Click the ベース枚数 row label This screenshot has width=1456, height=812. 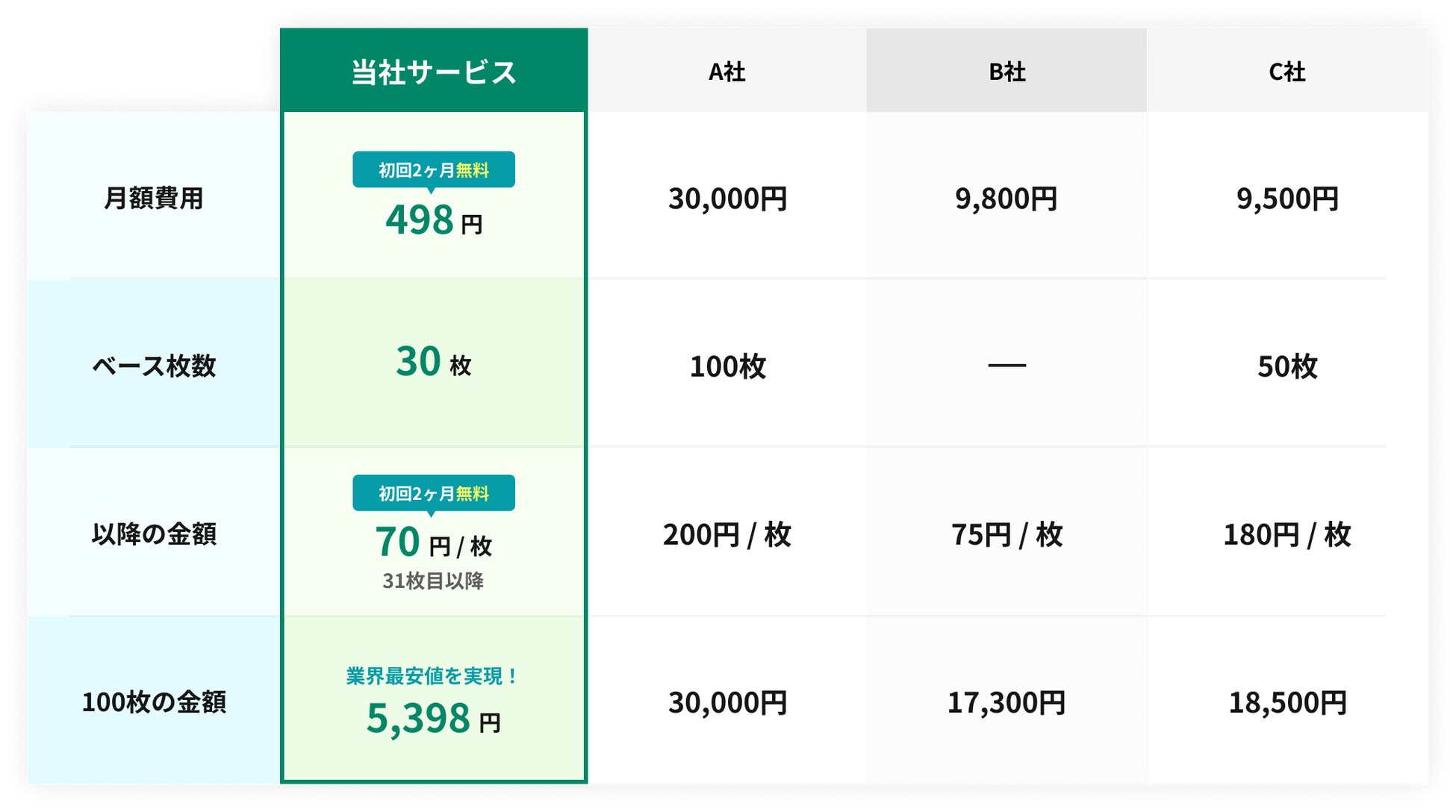point(153,366)
